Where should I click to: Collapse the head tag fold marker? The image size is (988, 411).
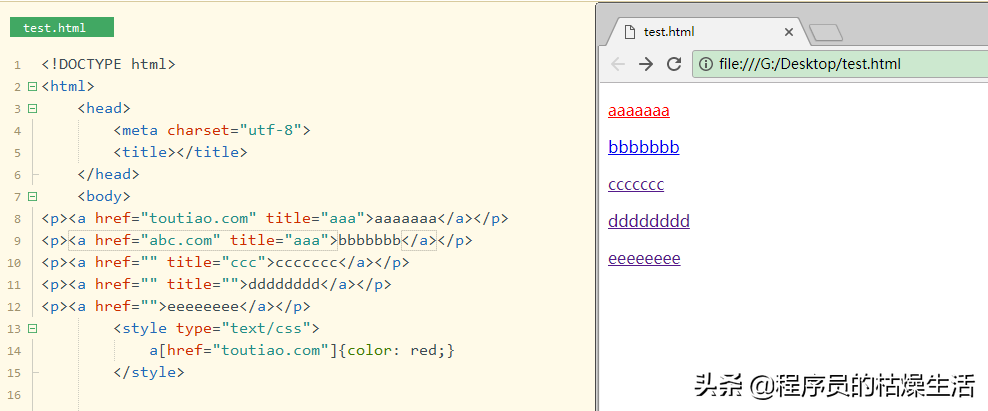(x=32, y=108)
